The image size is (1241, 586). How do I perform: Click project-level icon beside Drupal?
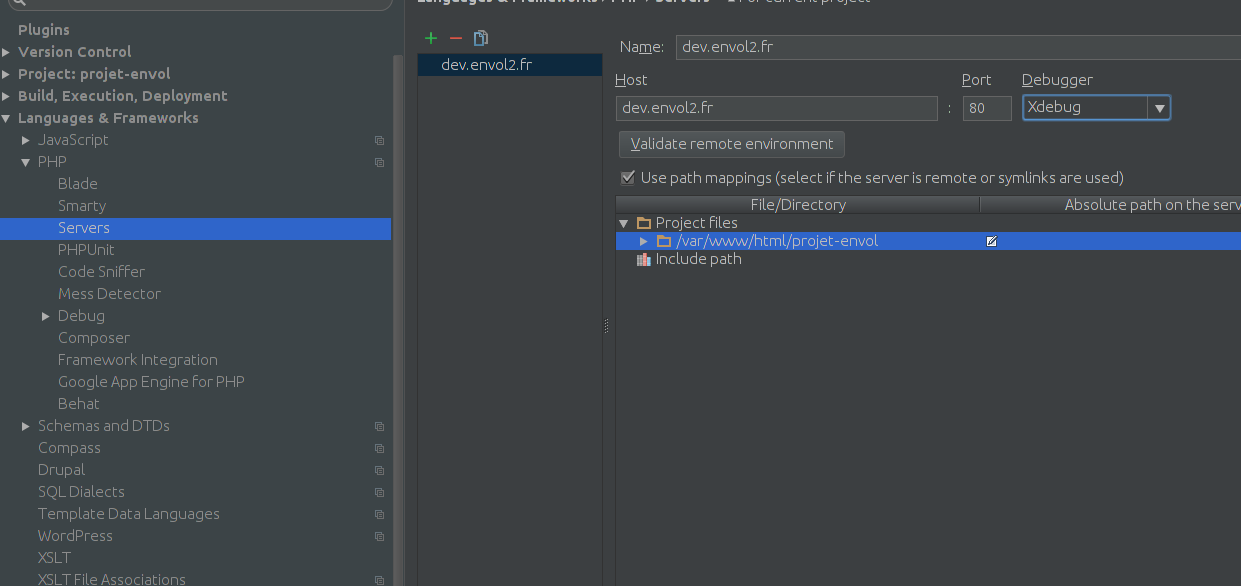coord(379,470)
